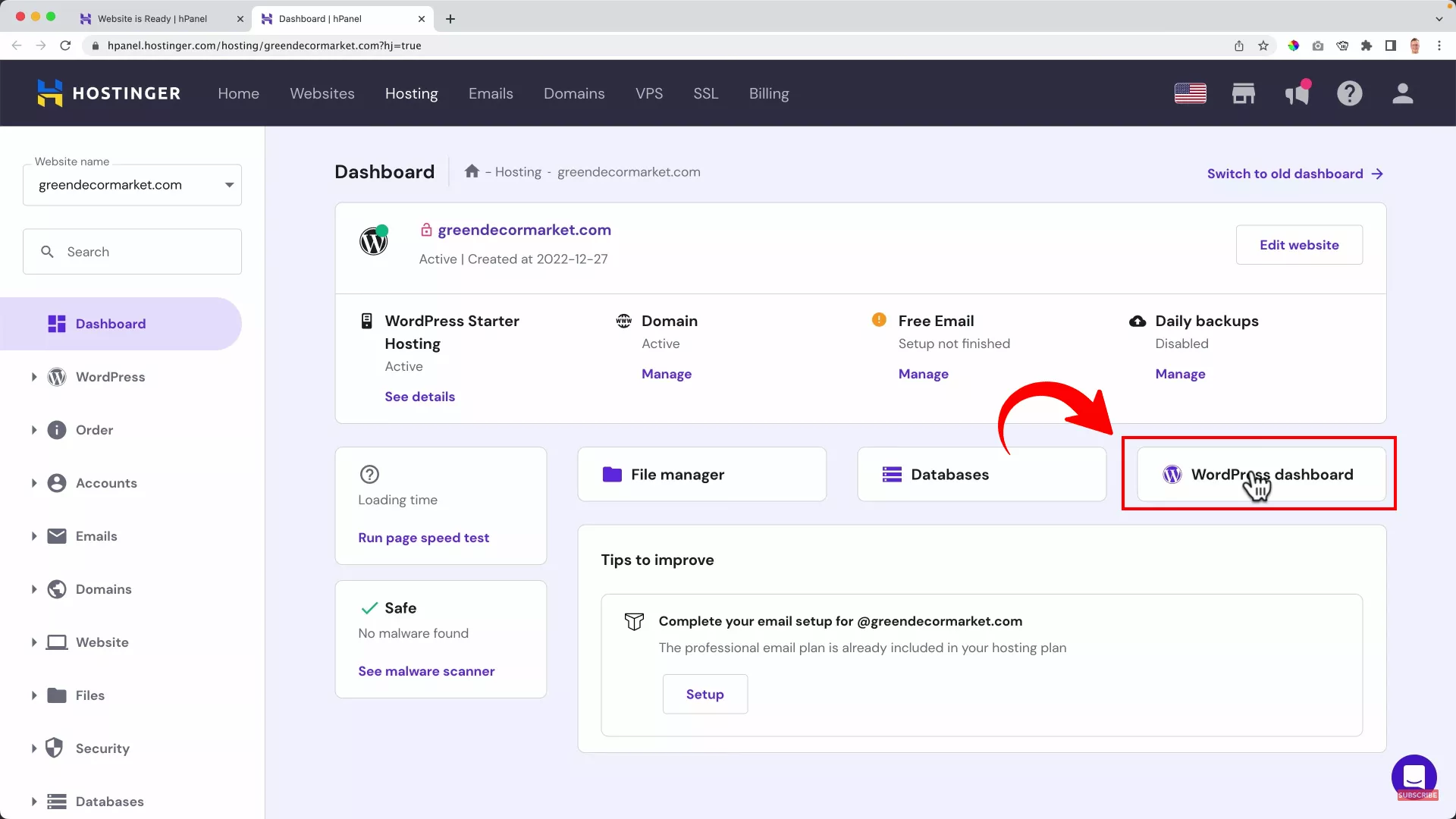The width and height of the screenshot is (1456, 819).
Task: Click the Edit website button
Action: 1298,244
